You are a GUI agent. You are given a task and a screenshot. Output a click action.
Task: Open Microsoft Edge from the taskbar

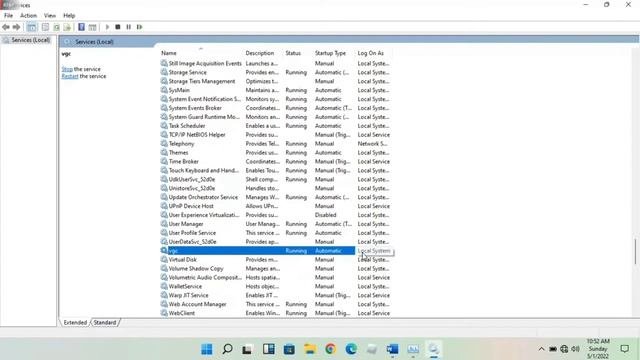tap(351, 349)
